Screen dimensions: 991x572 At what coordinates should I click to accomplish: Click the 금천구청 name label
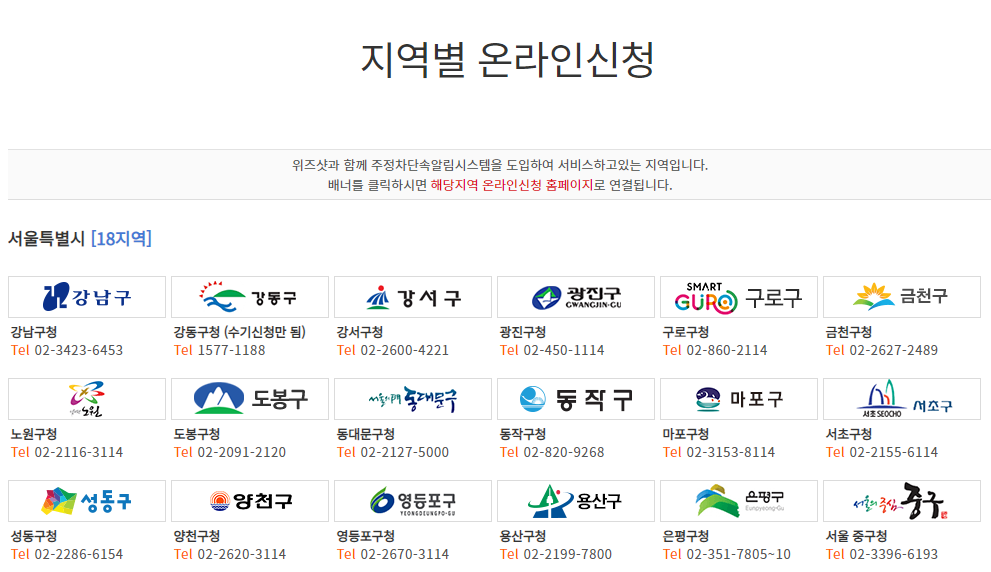click(849, 332)
